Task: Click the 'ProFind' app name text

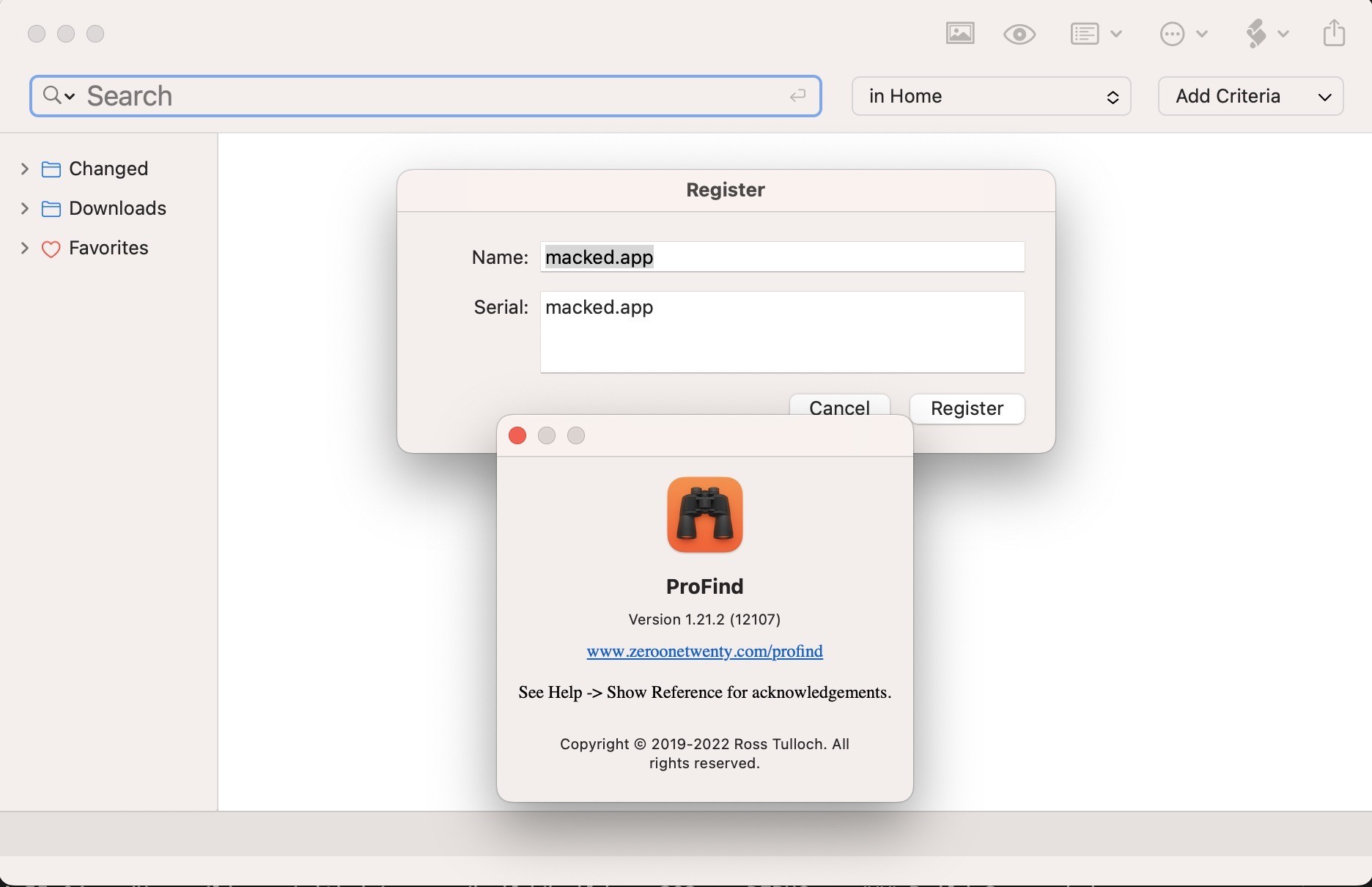Action: pos(704,586)
